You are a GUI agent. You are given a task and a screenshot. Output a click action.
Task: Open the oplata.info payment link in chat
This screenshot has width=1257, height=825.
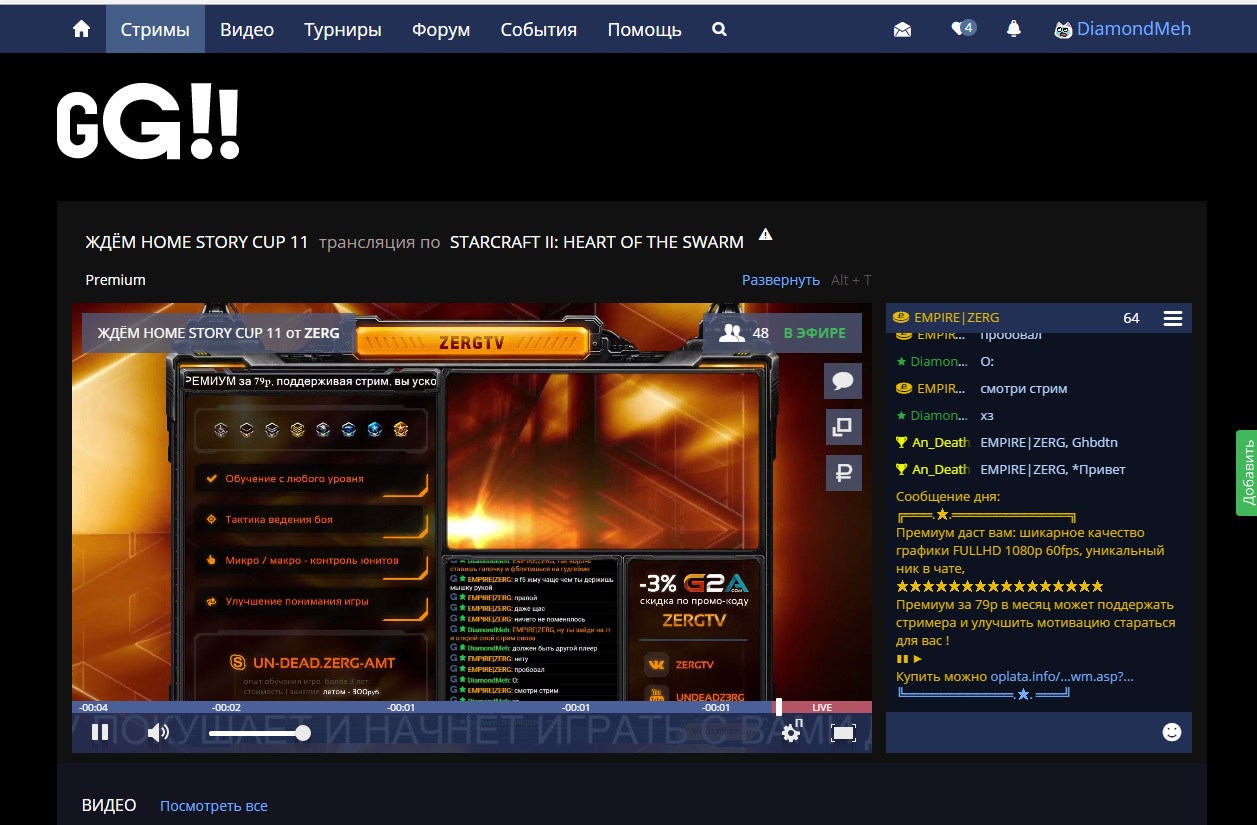pos(1062,677)
